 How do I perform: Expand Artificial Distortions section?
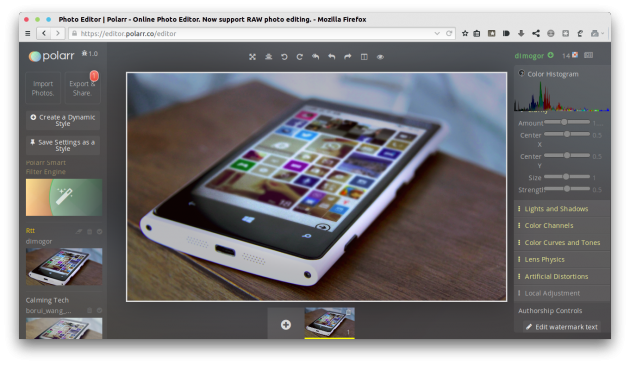pyautogui.click(x=562, y=276)
